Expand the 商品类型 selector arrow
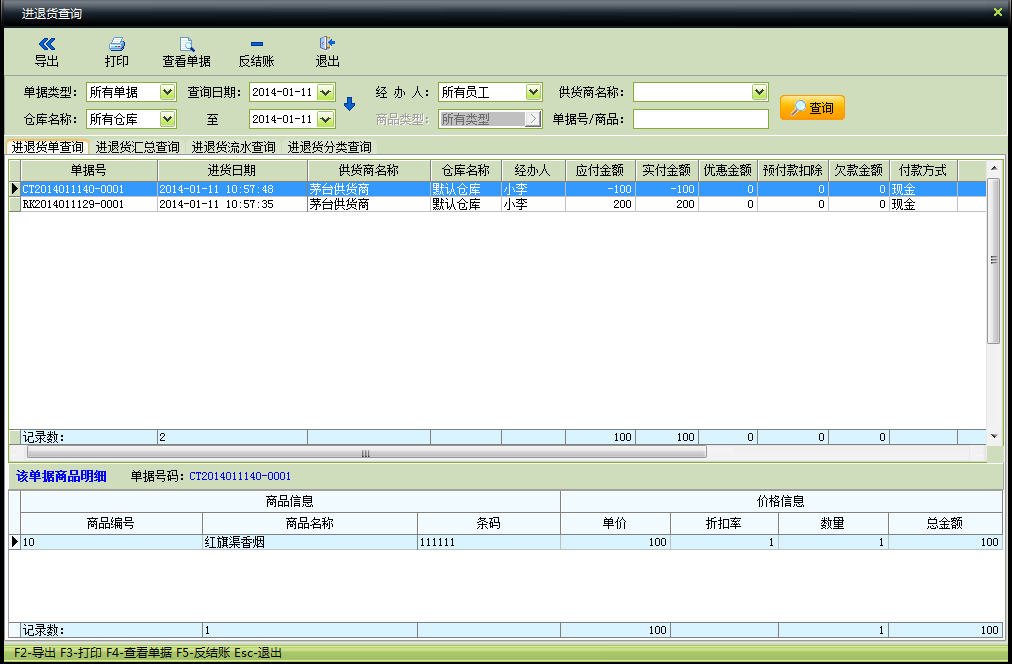Screen dimensions: 1012x664 coord(533,119)
